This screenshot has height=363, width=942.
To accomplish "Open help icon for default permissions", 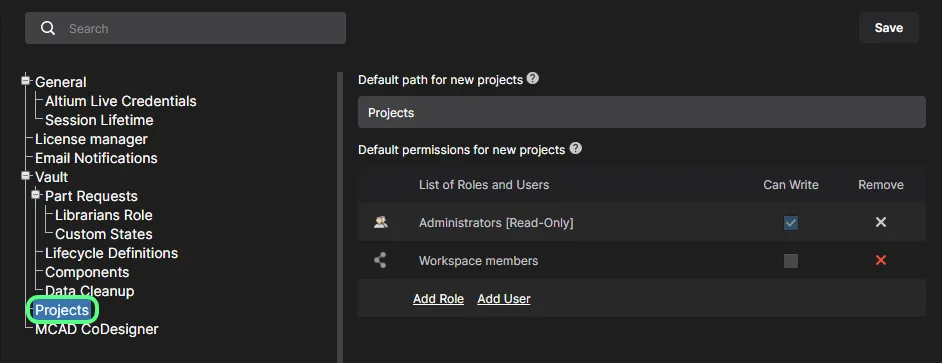I will click(x=576, y=148).
